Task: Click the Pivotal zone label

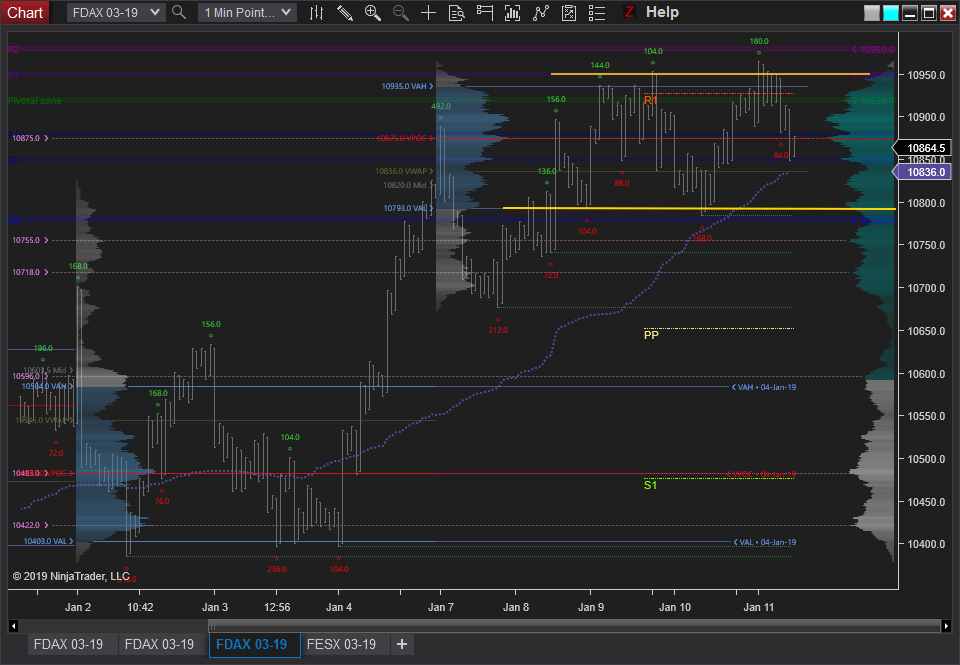Action: click(x=35, y=100)
